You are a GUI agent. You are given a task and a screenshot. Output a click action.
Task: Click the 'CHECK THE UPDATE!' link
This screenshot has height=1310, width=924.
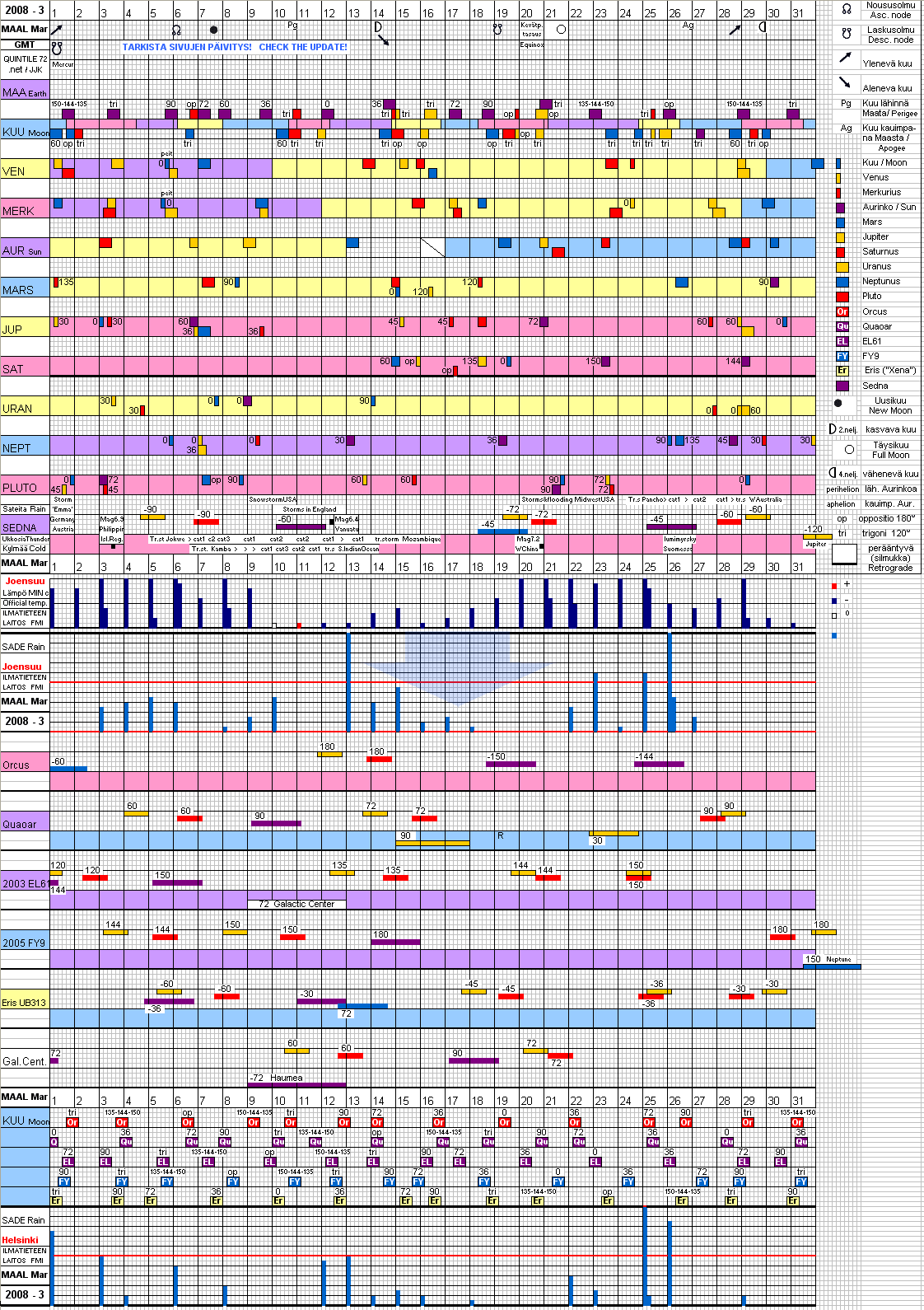[302, 48]
